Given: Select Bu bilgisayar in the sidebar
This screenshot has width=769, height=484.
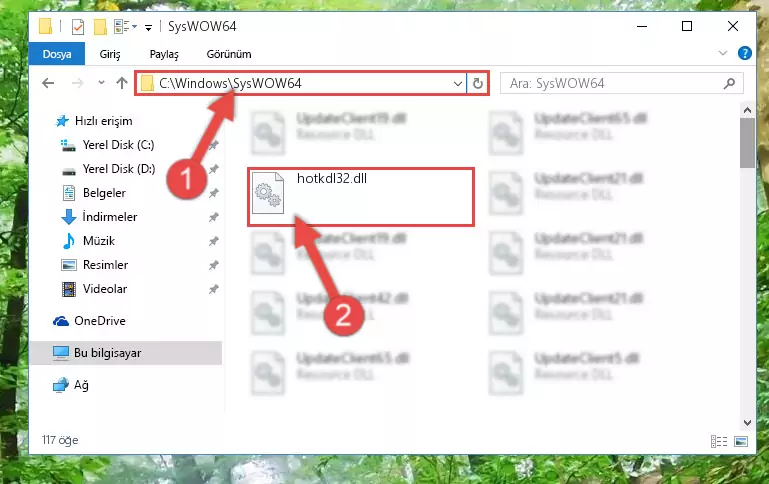Looking at the screenshot, I should click(126, 353).
